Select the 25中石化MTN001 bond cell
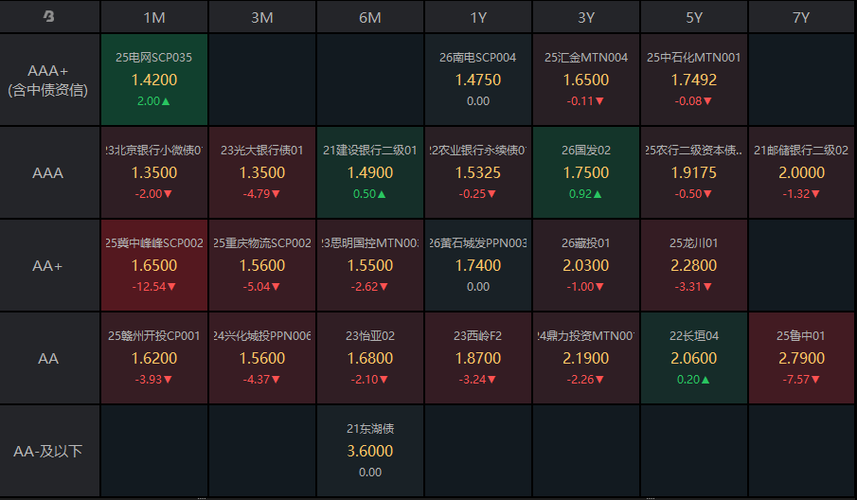 pos(694,80)
